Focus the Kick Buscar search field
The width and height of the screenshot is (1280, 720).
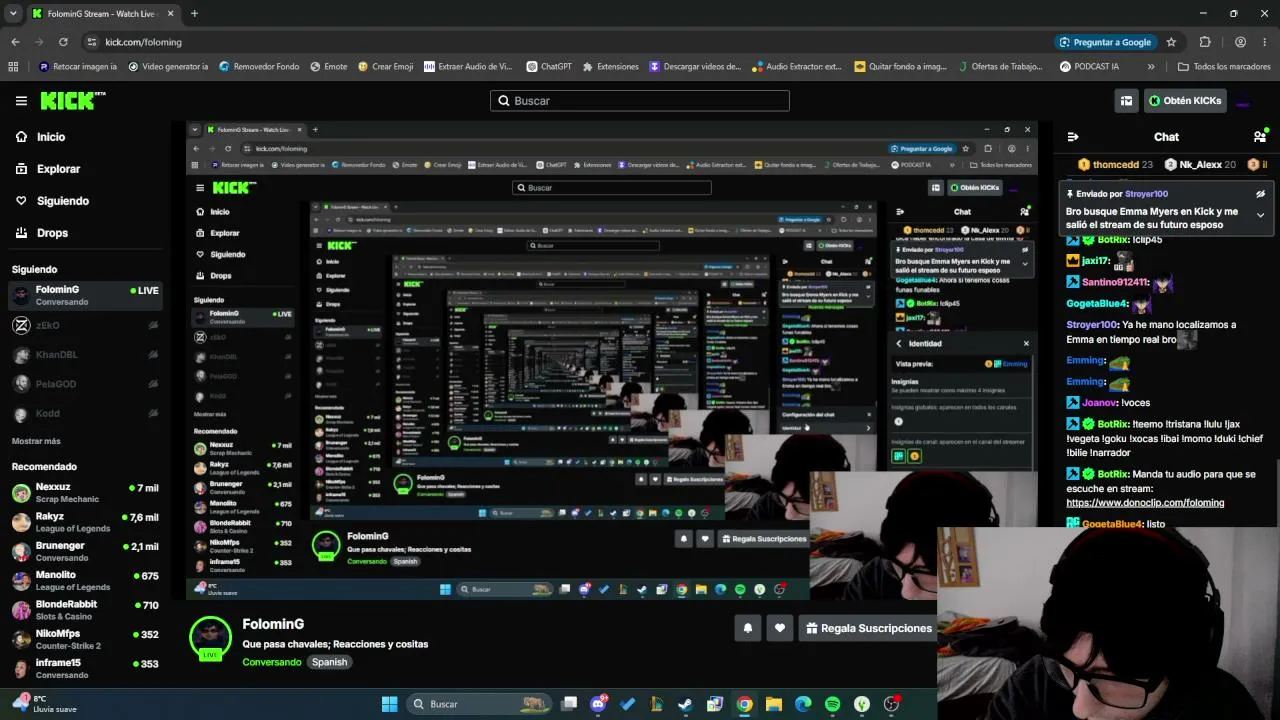640,101
